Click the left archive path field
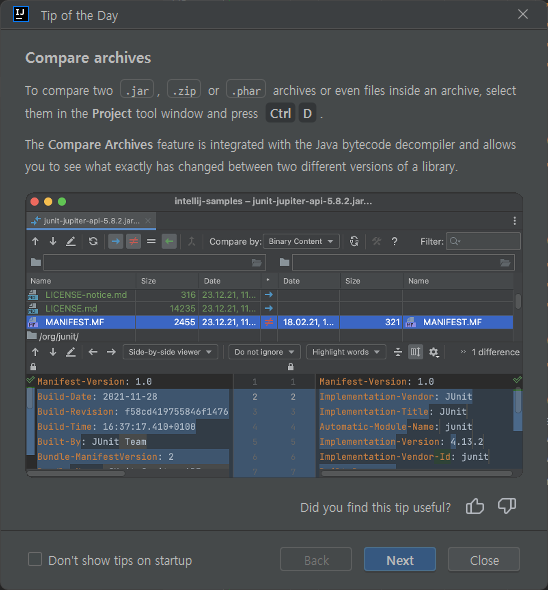 154,263
